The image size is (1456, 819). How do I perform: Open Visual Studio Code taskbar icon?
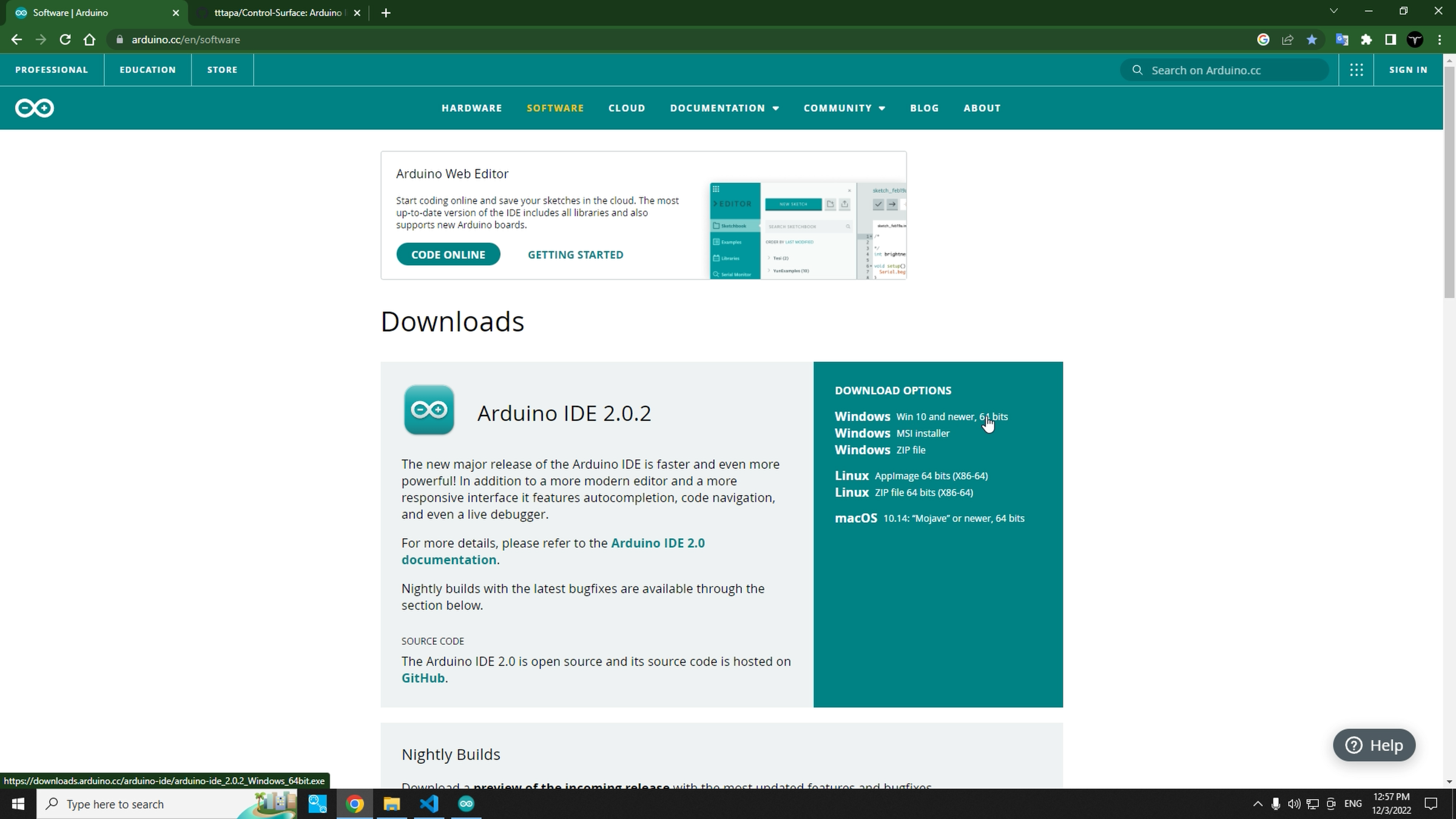coord(429,804)
